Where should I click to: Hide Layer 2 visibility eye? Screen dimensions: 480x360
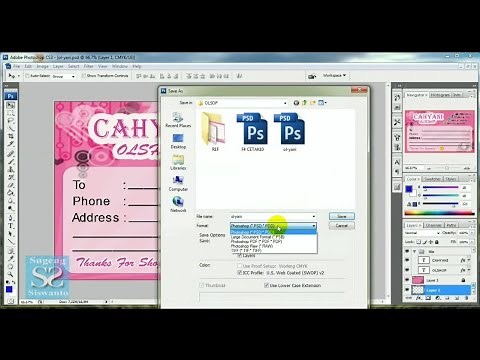(407, 280)
